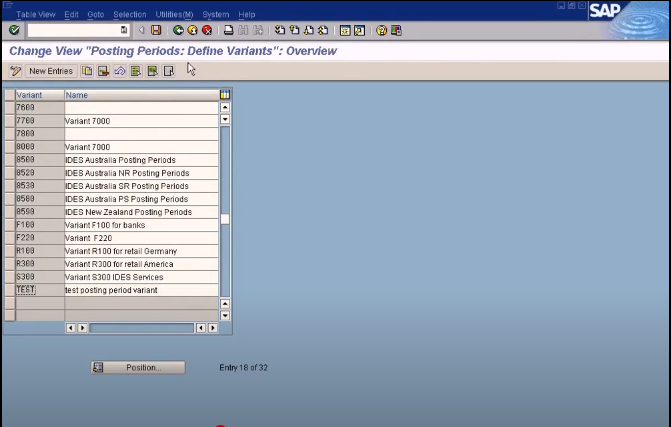Click the Deselect All icon

(169, 71)
